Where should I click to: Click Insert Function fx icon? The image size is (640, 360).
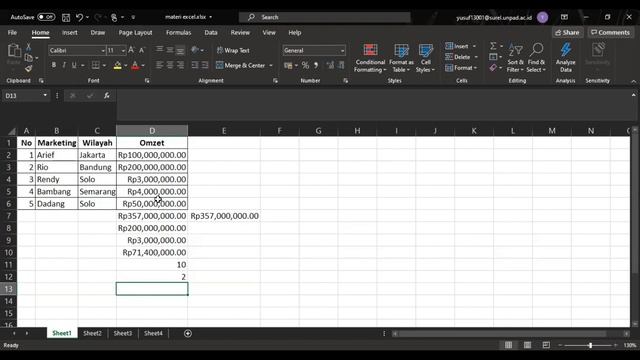pyautogui.click(x=107, y=96)
